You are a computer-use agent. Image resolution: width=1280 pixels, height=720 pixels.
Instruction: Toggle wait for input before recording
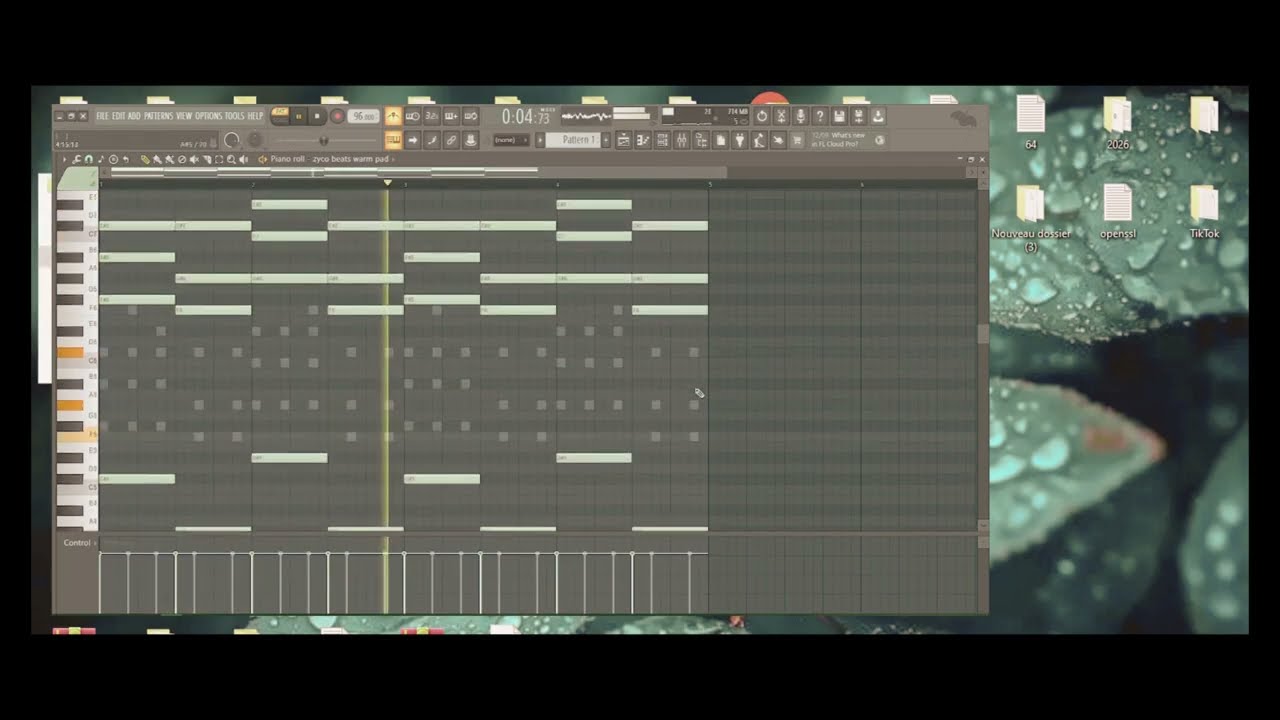(413, 116)
